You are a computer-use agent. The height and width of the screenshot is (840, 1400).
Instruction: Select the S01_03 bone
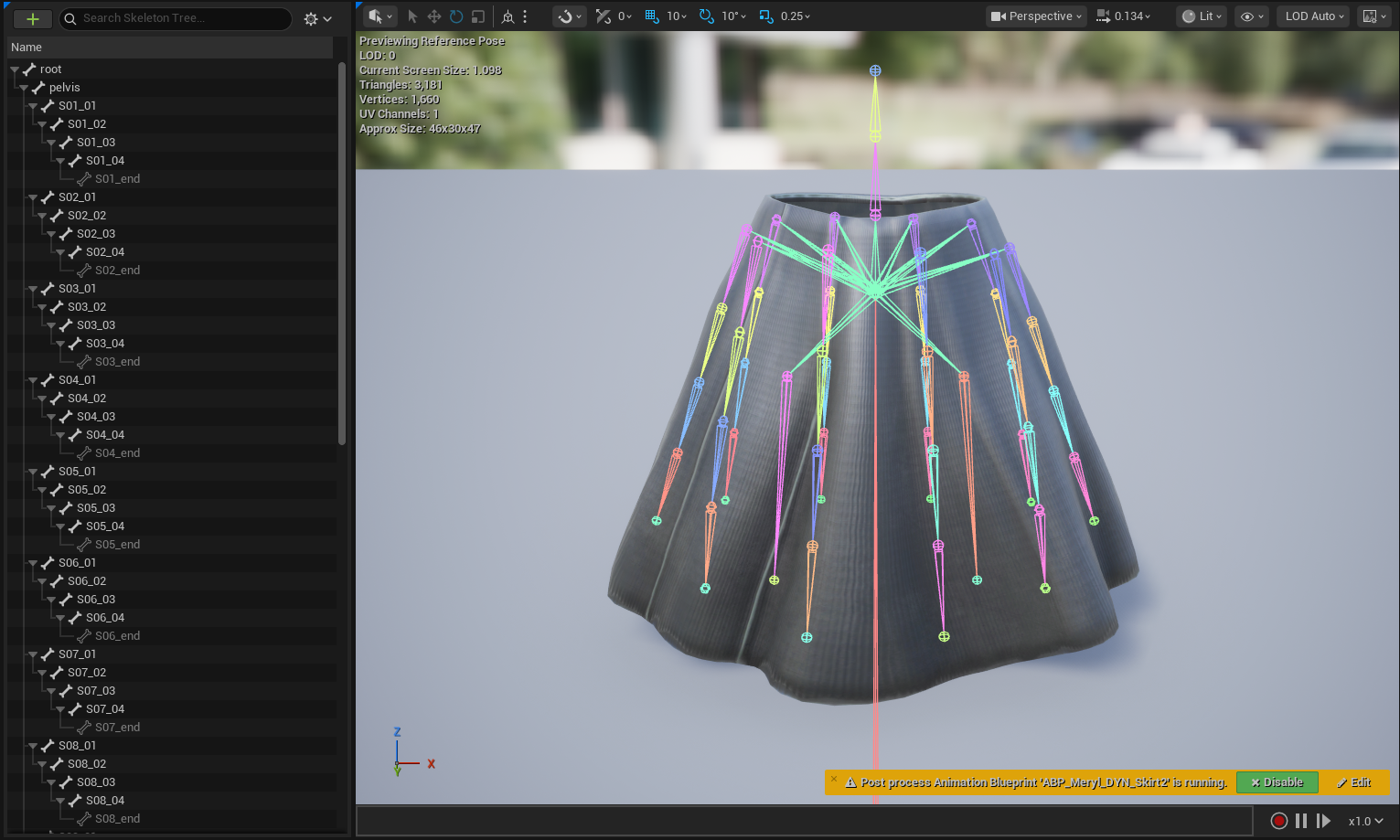(96, 143)
